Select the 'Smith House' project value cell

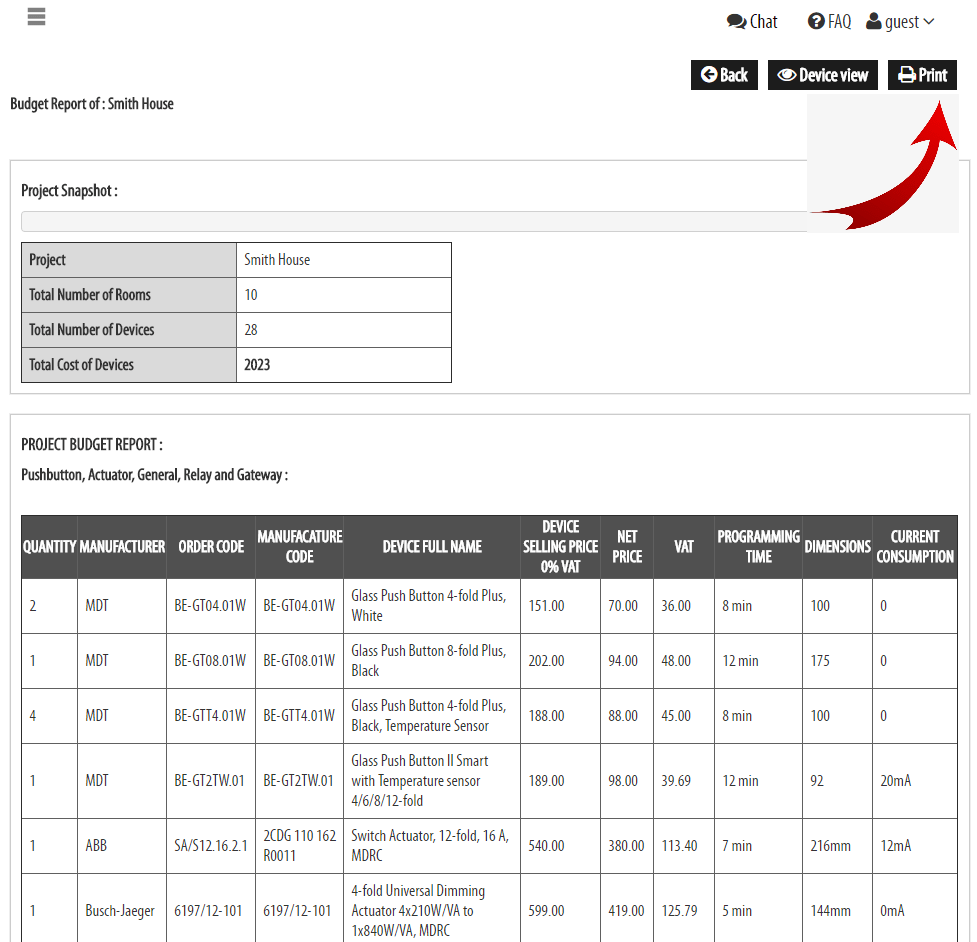[x=344, y=260]
